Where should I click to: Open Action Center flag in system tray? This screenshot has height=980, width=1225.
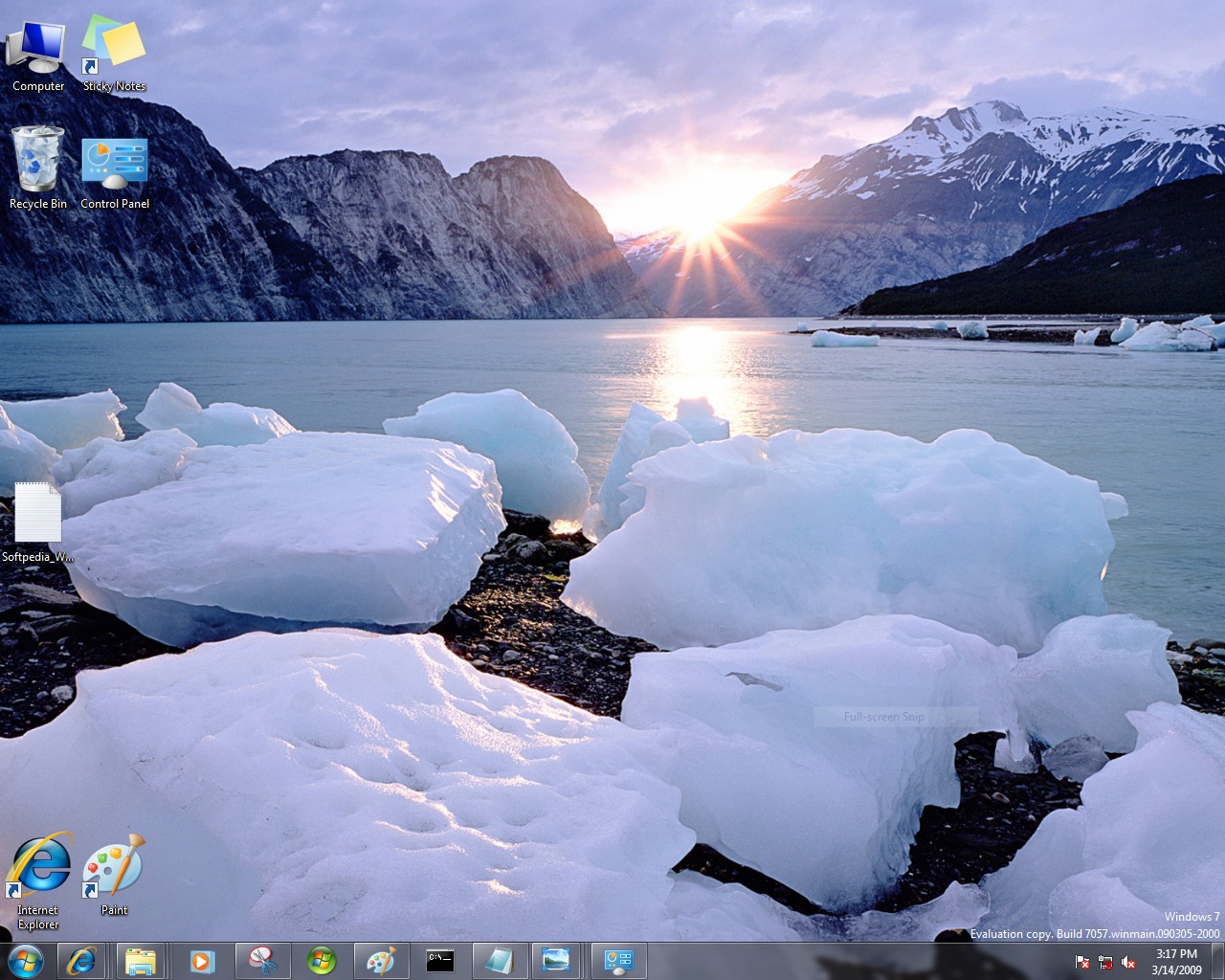click(x=1082, y=962)
